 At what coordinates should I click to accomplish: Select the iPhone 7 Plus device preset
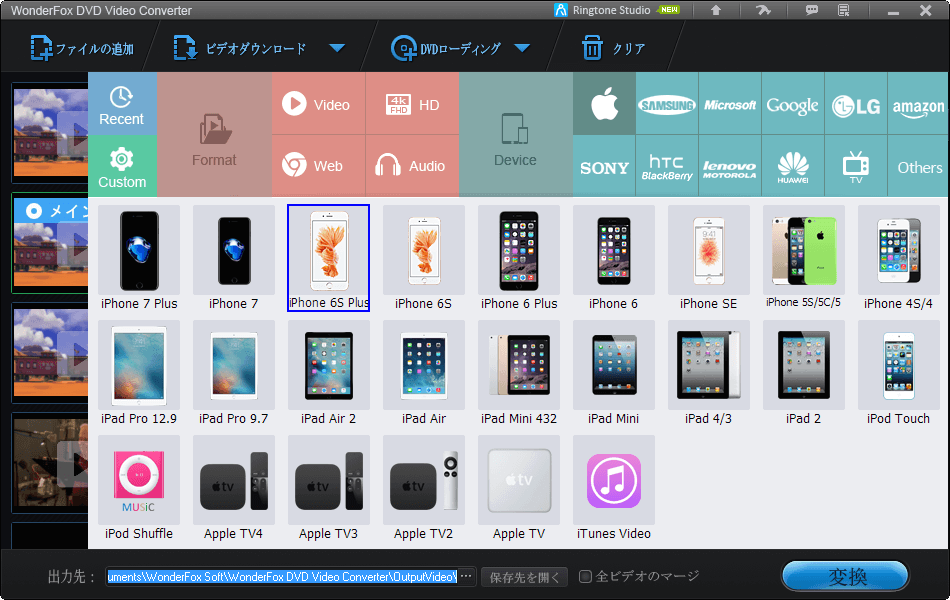(x=139, y=258)
